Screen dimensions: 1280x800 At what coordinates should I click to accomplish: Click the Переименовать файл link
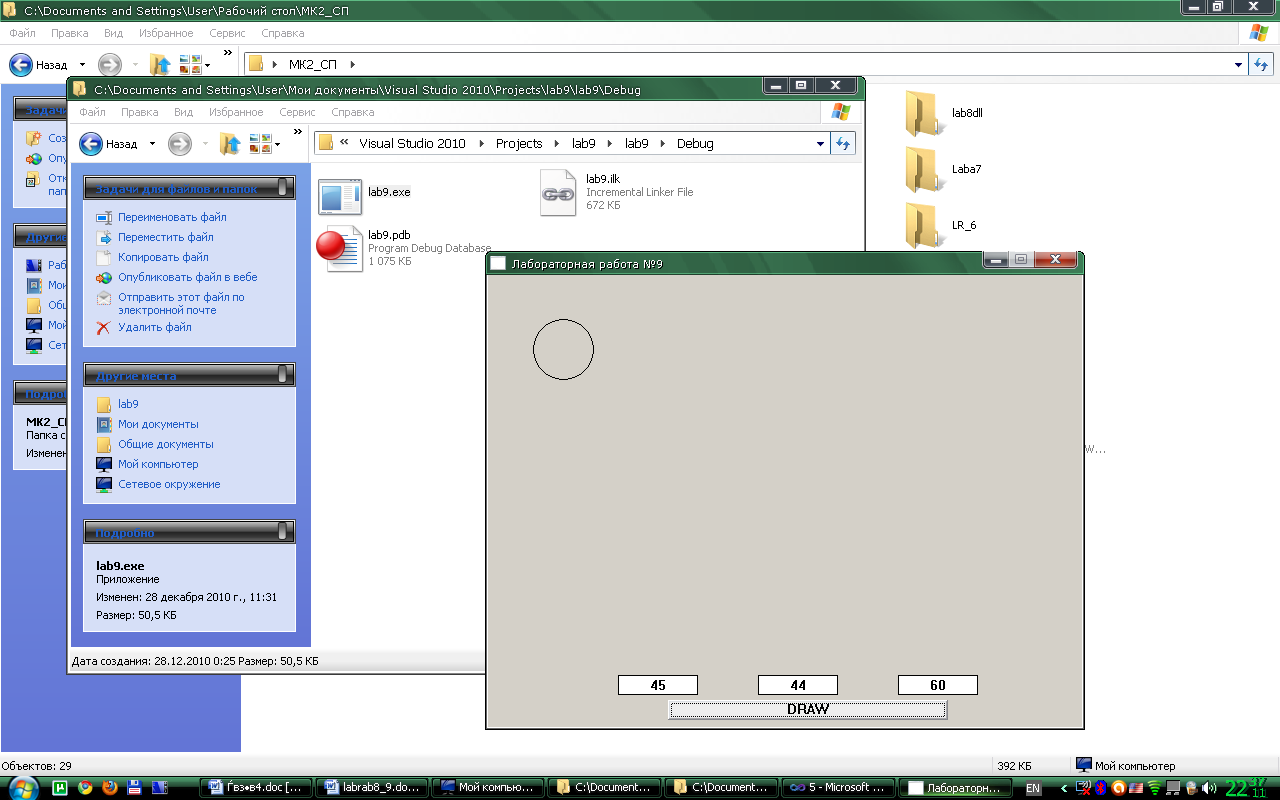click(172, 217)
